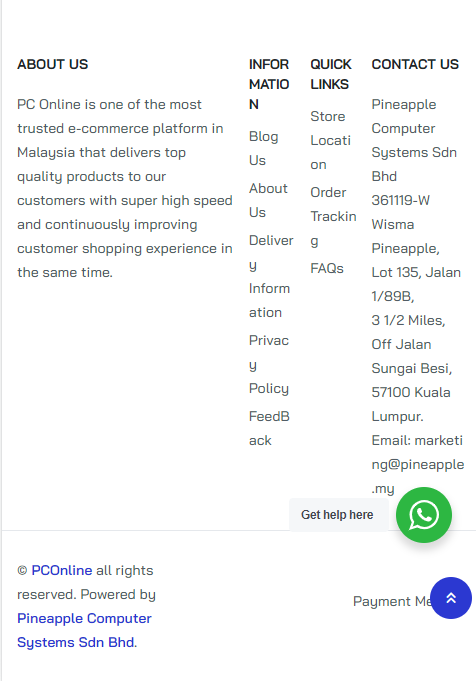Open the WhatsApp chat icon
The image size is (476, 681).
coord(423,515)
